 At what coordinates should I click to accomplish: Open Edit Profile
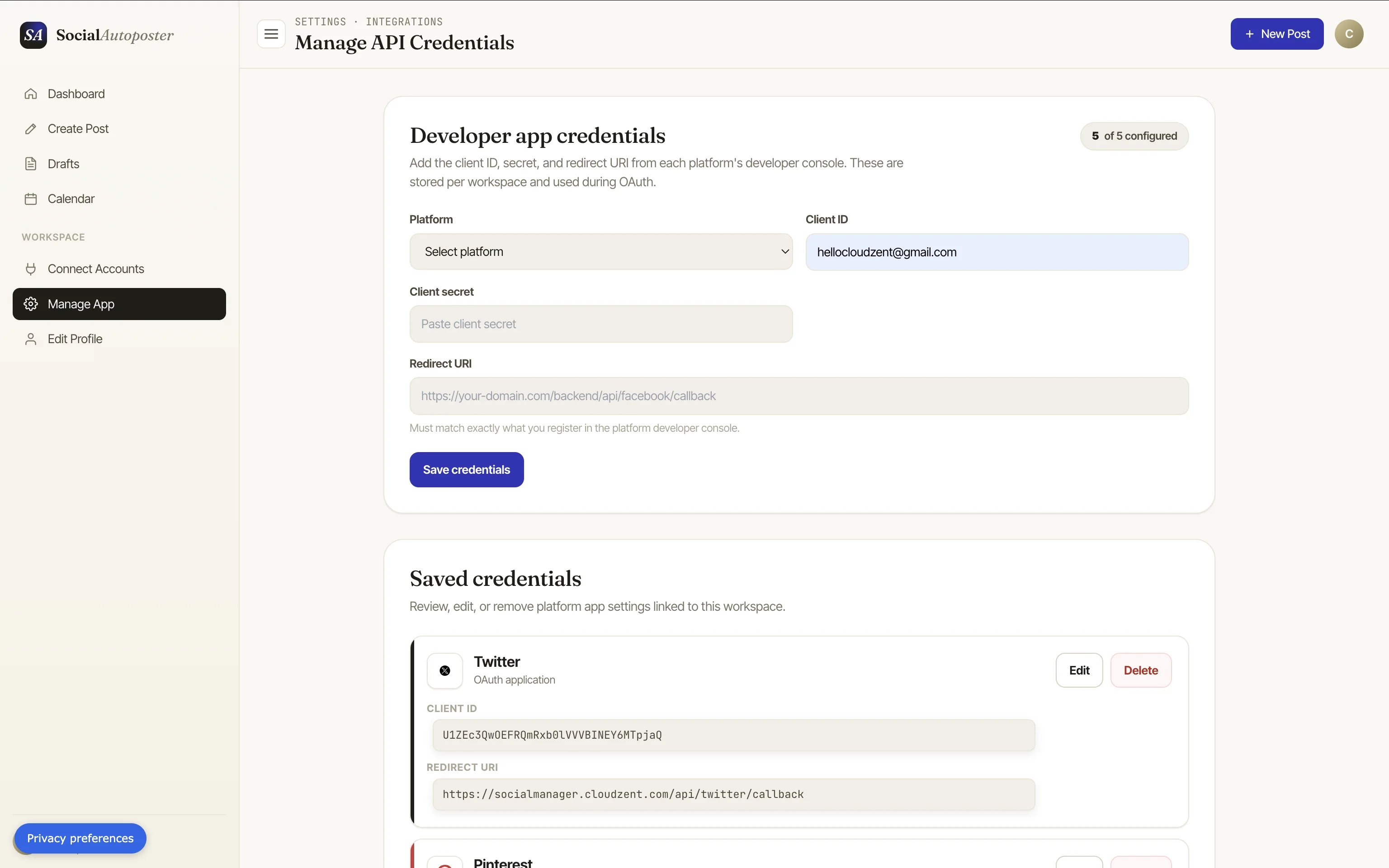pyautogui.click(x=119, y=339)
